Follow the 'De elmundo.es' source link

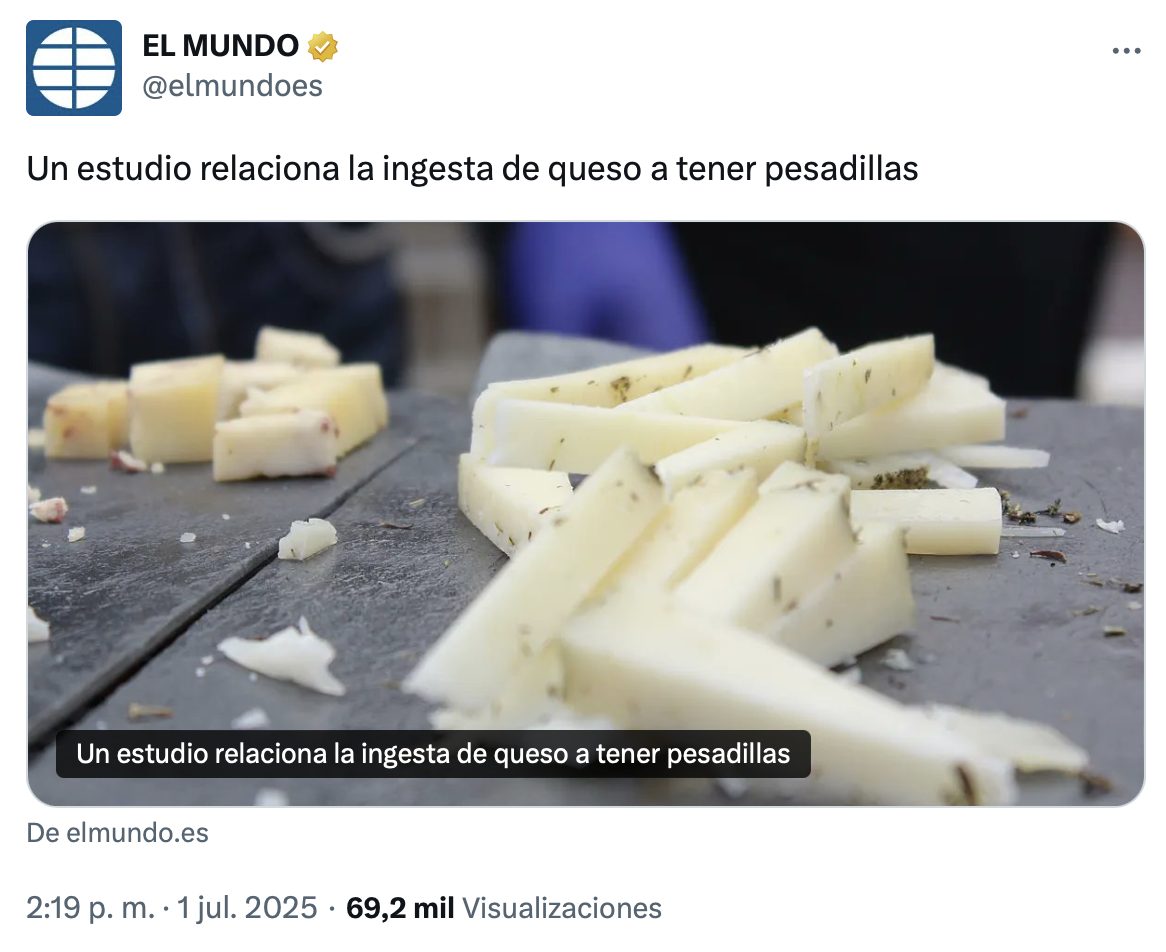click(117, 832)
